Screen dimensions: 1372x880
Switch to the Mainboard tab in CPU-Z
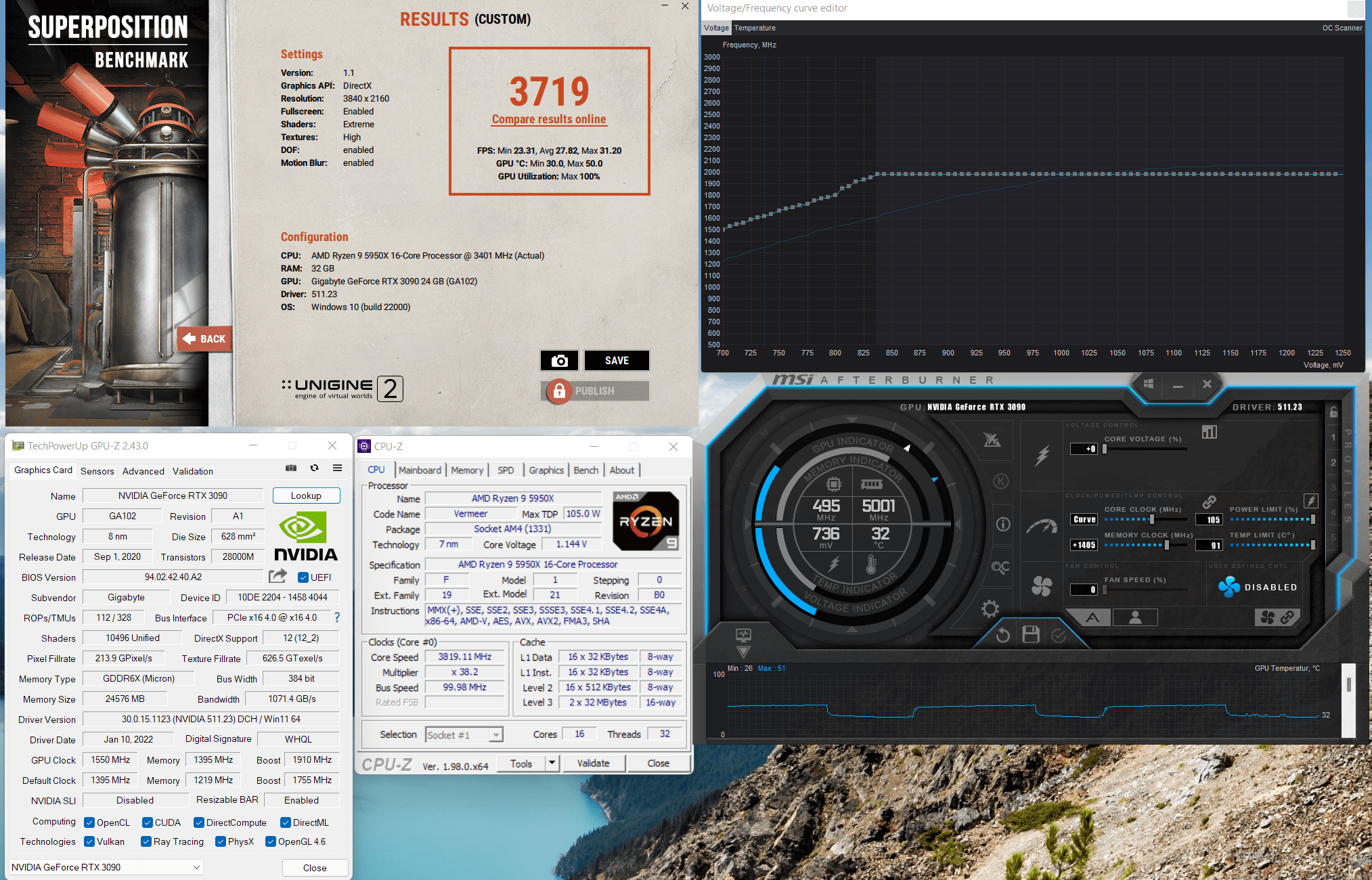(420, 470)
